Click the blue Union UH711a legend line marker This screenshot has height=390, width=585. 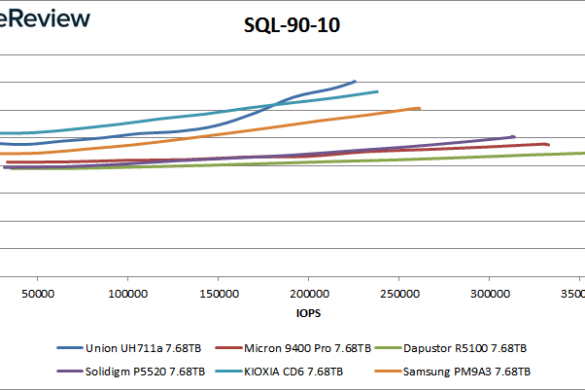click(x=70, y=348)
